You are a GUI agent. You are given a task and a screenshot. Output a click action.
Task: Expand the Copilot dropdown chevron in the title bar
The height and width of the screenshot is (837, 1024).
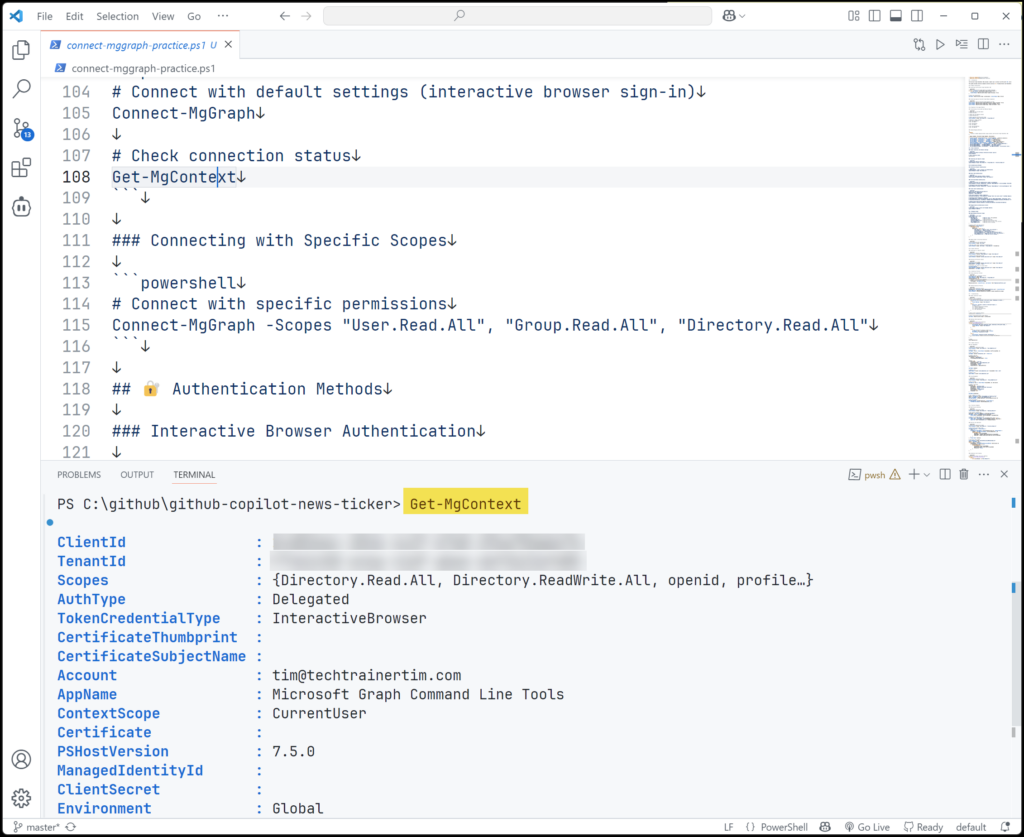[742, 16]
